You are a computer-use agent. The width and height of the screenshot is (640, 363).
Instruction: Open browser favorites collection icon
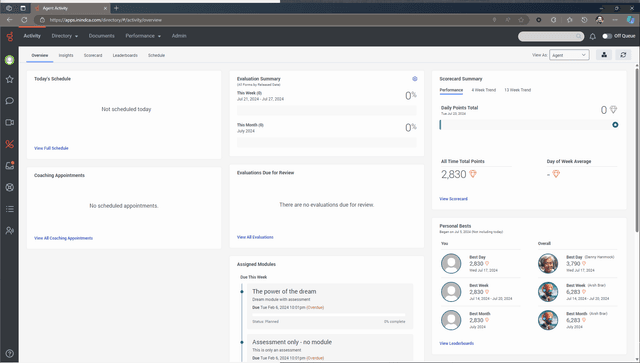569,20
